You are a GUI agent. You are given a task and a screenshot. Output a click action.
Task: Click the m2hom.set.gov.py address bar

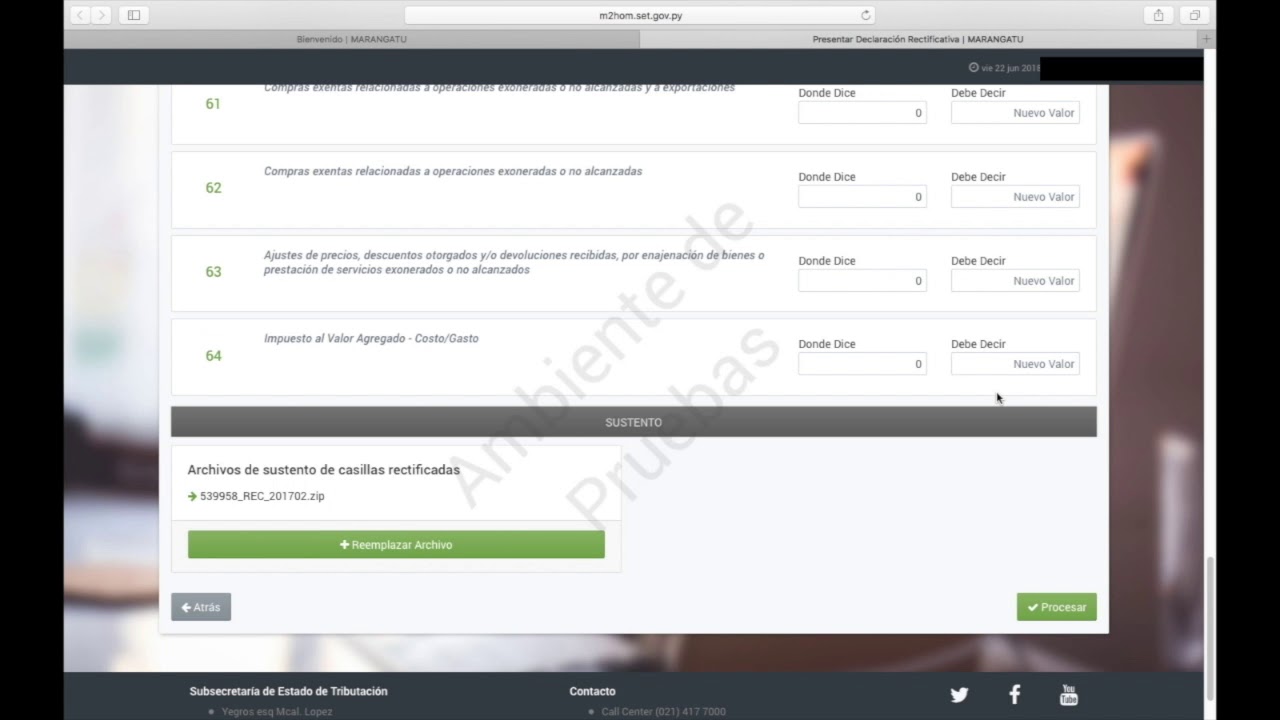[640, 15]
